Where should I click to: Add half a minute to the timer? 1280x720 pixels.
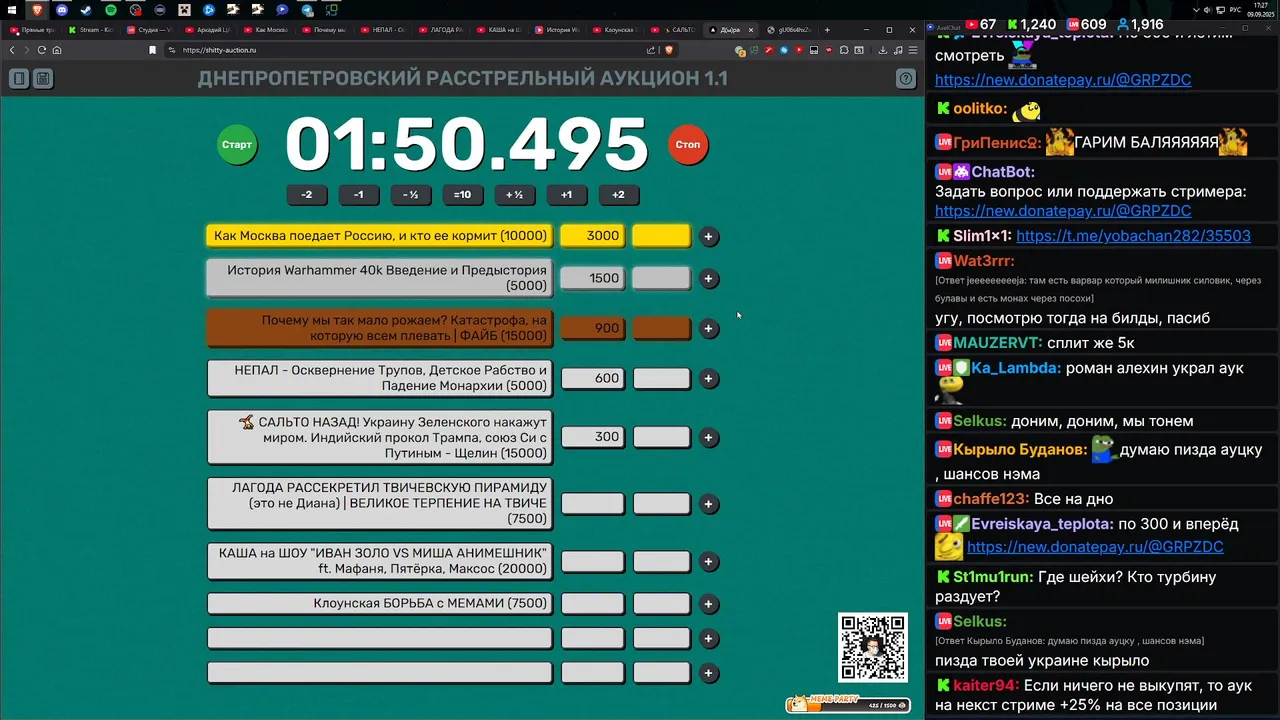(514, 195)
